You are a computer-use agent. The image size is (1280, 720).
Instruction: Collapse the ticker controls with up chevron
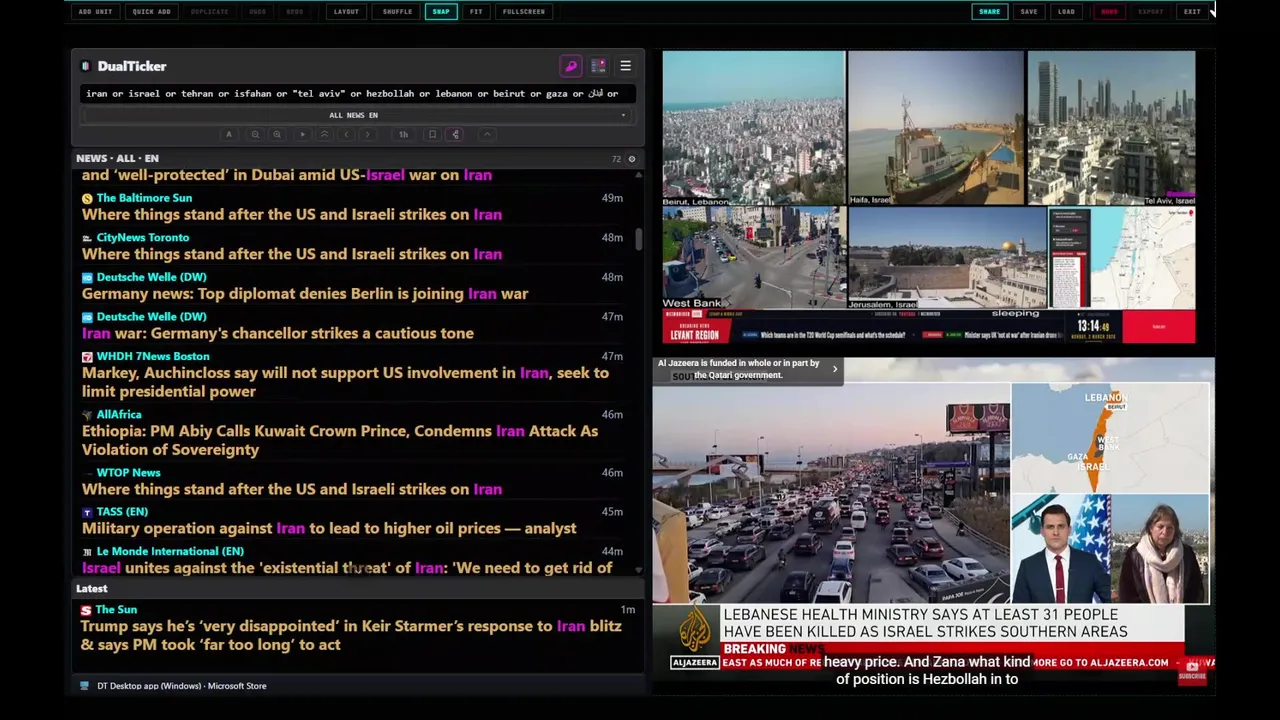(x=487, y=134)
